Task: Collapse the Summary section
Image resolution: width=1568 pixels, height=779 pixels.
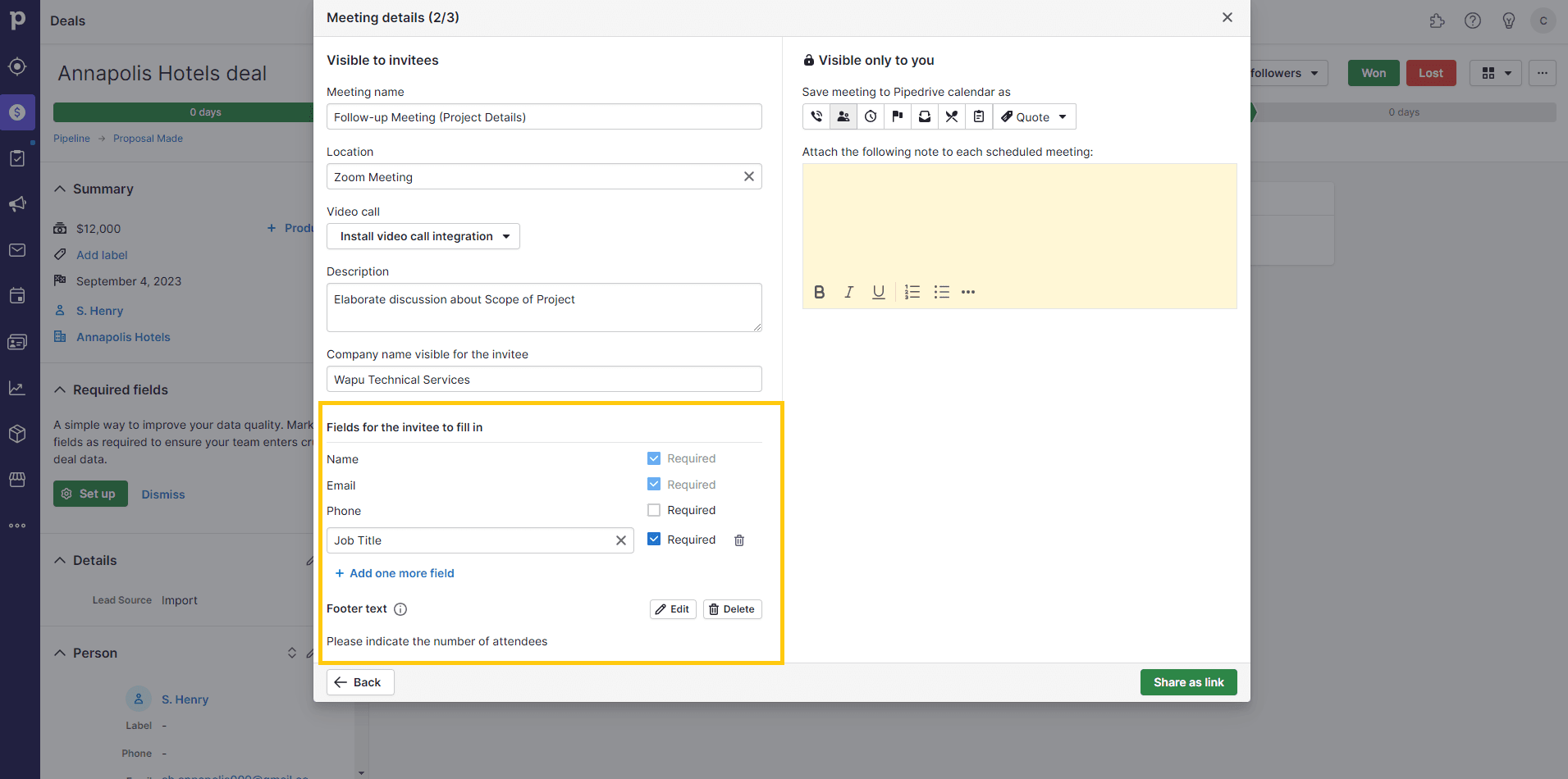Action: pyautogui.click(x=60, y=189)
